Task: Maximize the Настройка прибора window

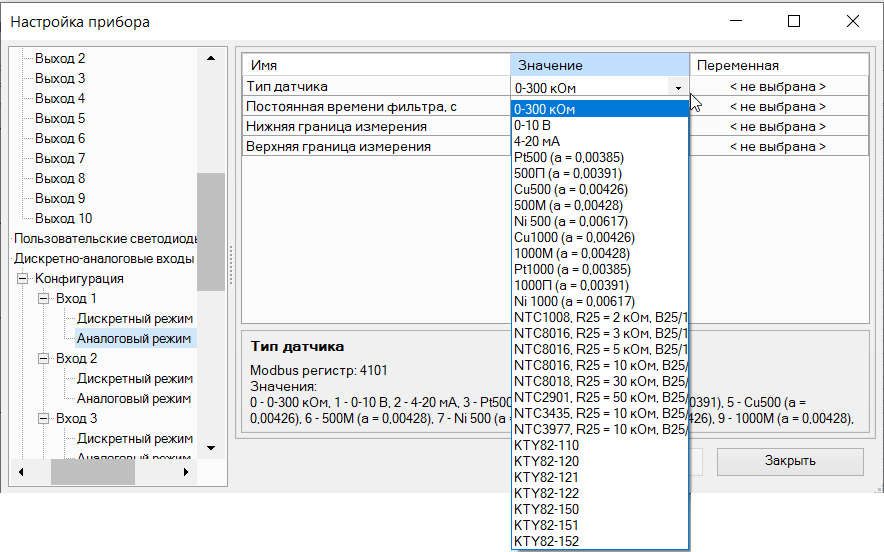Action: coord(794,21)
